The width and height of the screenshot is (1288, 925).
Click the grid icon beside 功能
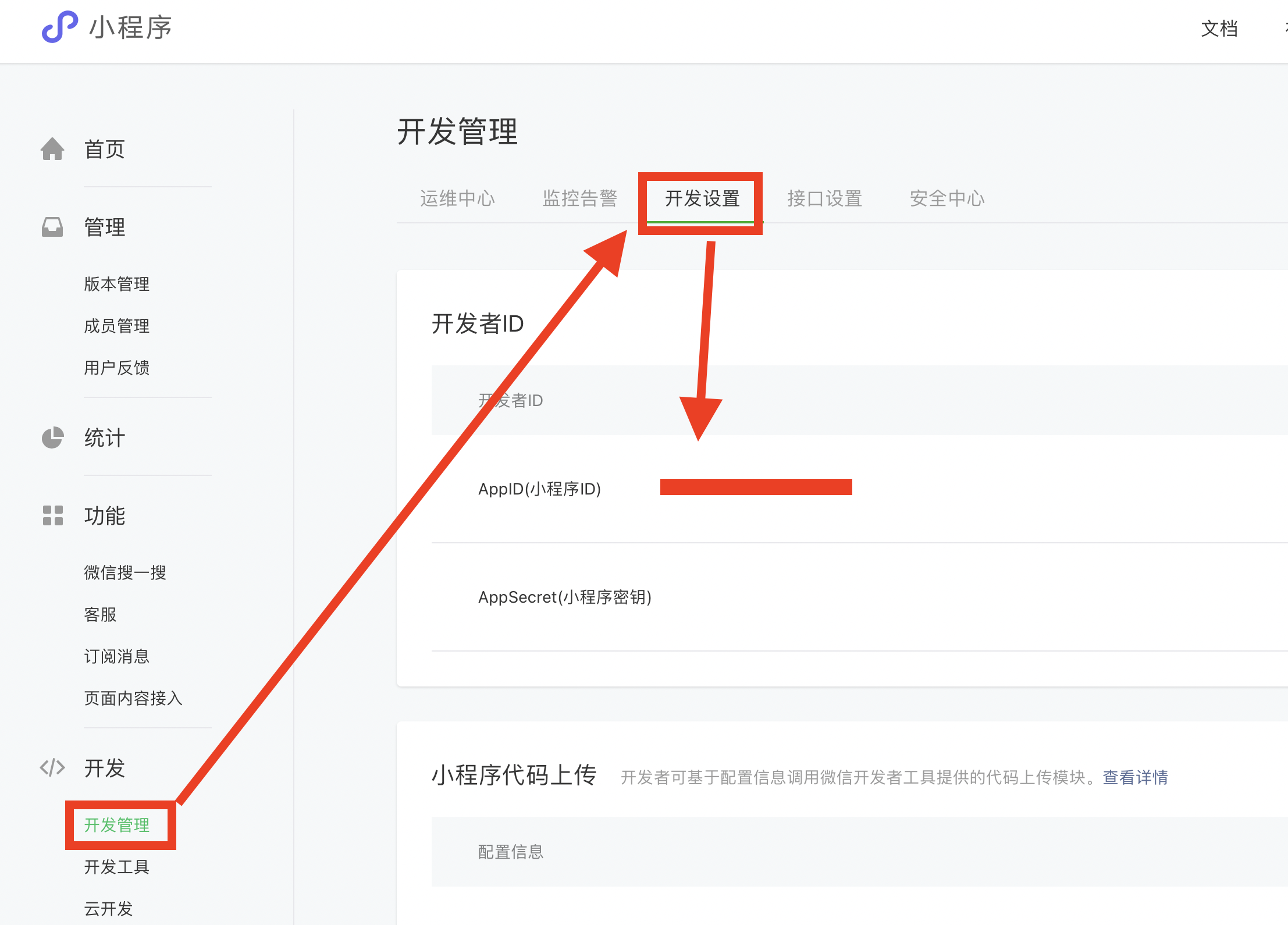tap(52, 515)
